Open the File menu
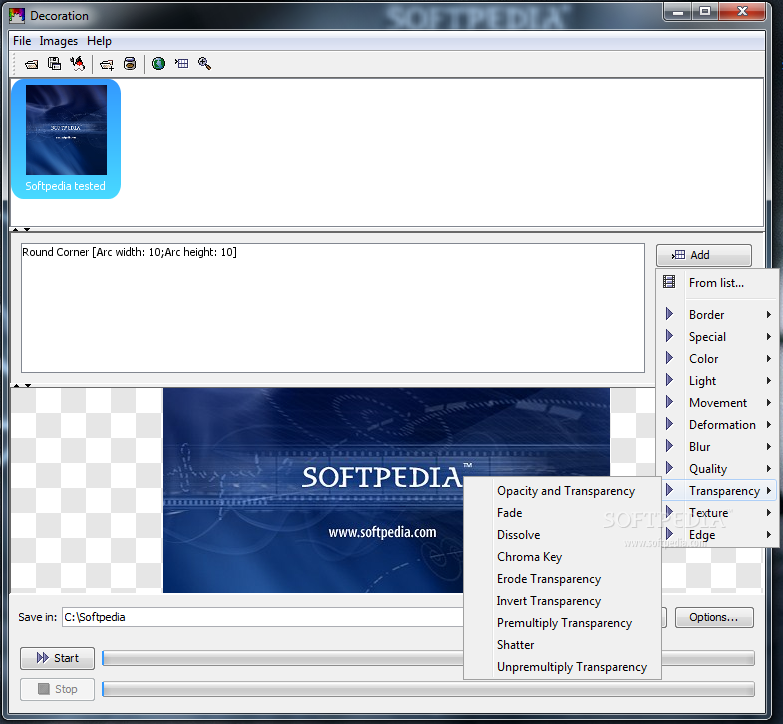Image resolution: width=783 pixels, height=724 pixels. pos(22,41)
